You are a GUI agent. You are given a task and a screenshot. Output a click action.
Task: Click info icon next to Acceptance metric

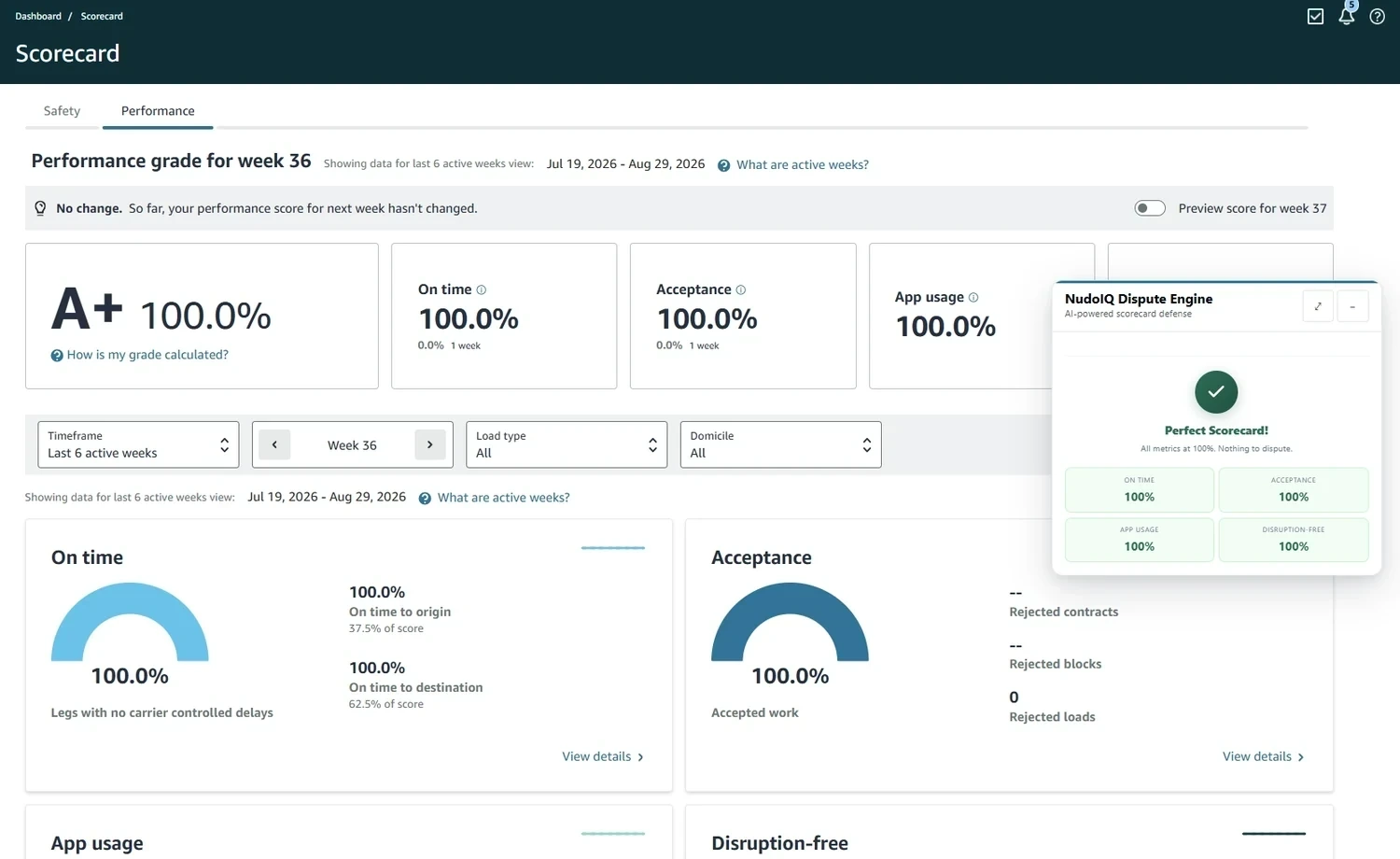740,289
